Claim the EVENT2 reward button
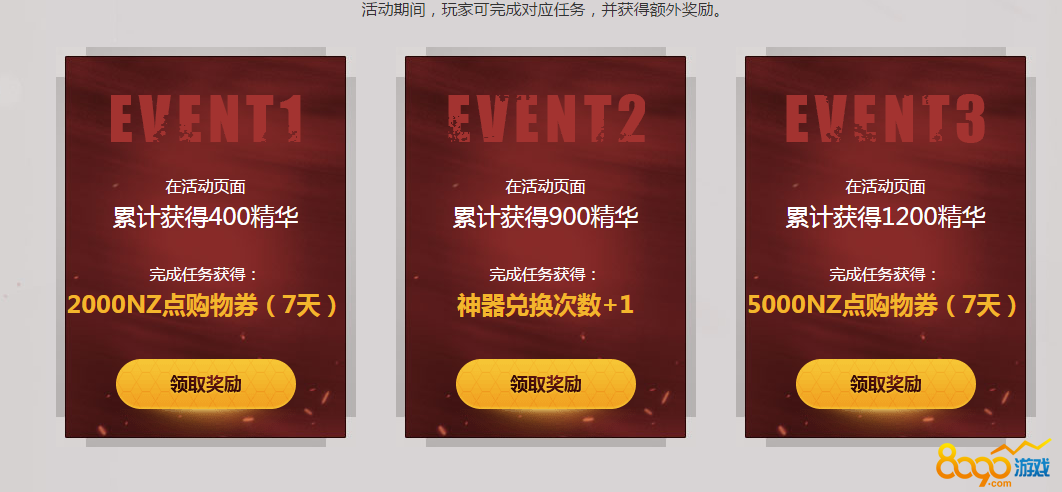 pos(546,384)
